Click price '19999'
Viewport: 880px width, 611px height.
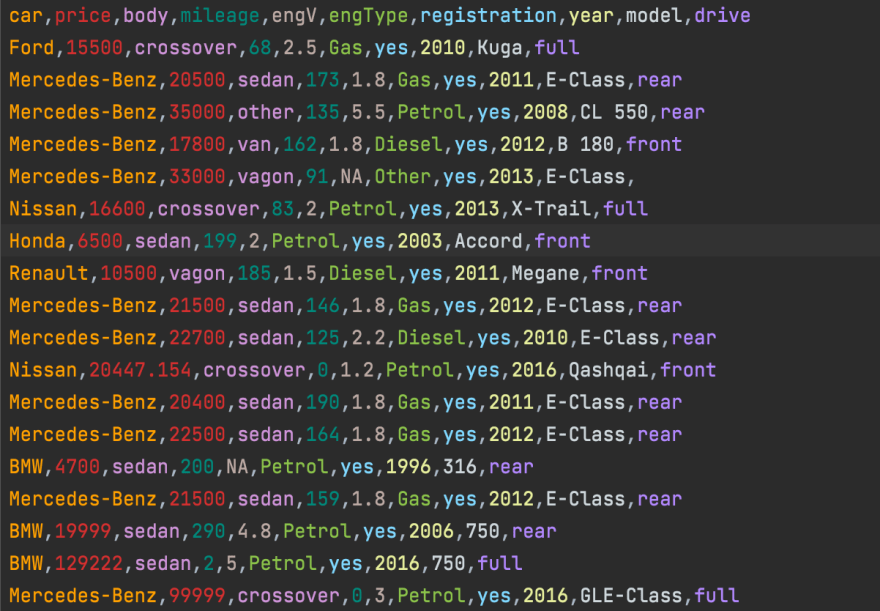[83, 532]
